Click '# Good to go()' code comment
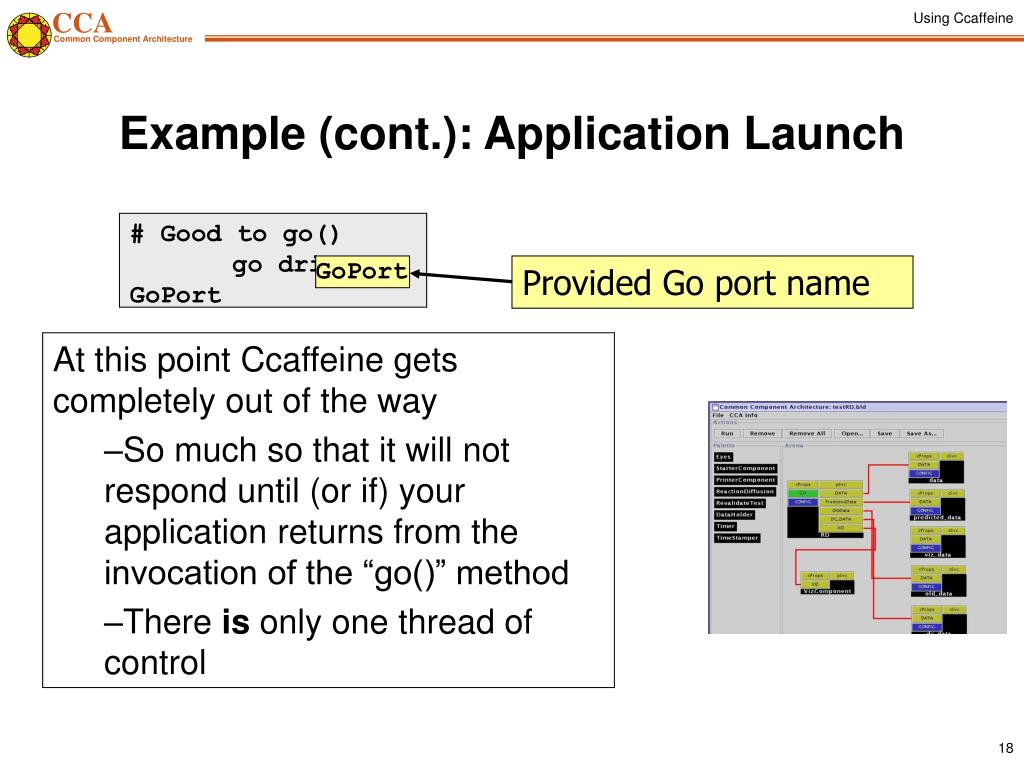This screenshot has width=1024, height=768. pos(234,234)
